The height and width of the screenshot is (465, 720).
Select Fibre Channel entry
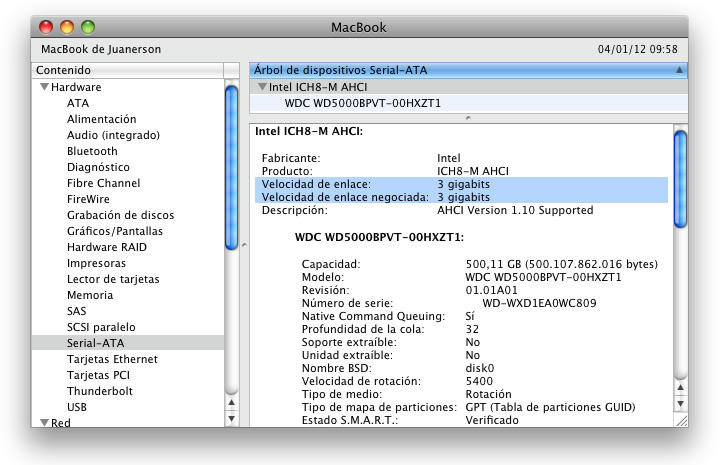tap(104, 183)
